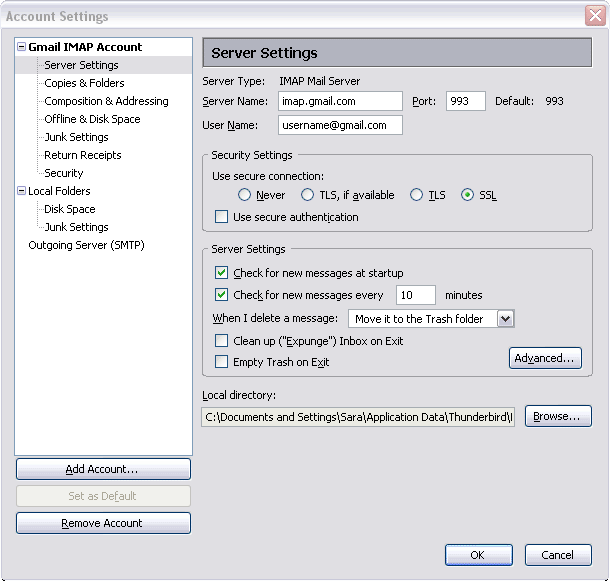This screenshot has height=581, width=610.
Task: Select Outgoing Server (SMTP) in the tree
Action: (86, 245)
